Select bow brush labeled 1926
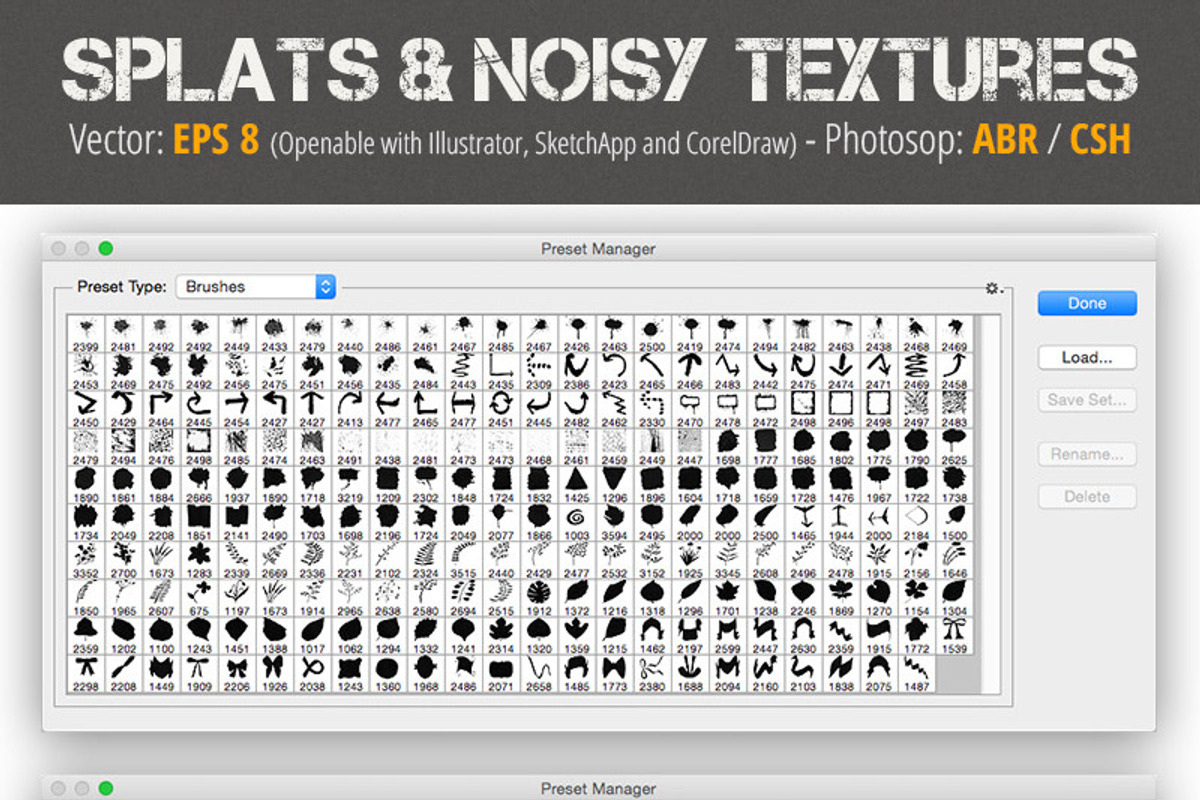The image size is (1200, 800). [x=274, y=673]
